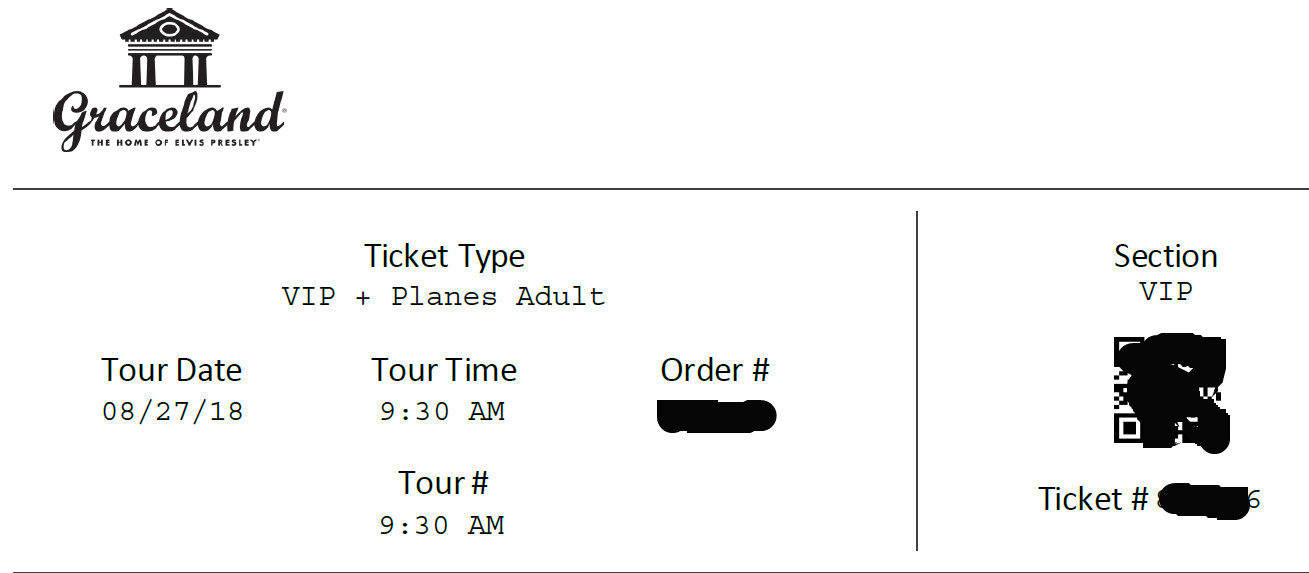Click the Tour Date label
Screen dimensions: 1309x573
point(172,370)
